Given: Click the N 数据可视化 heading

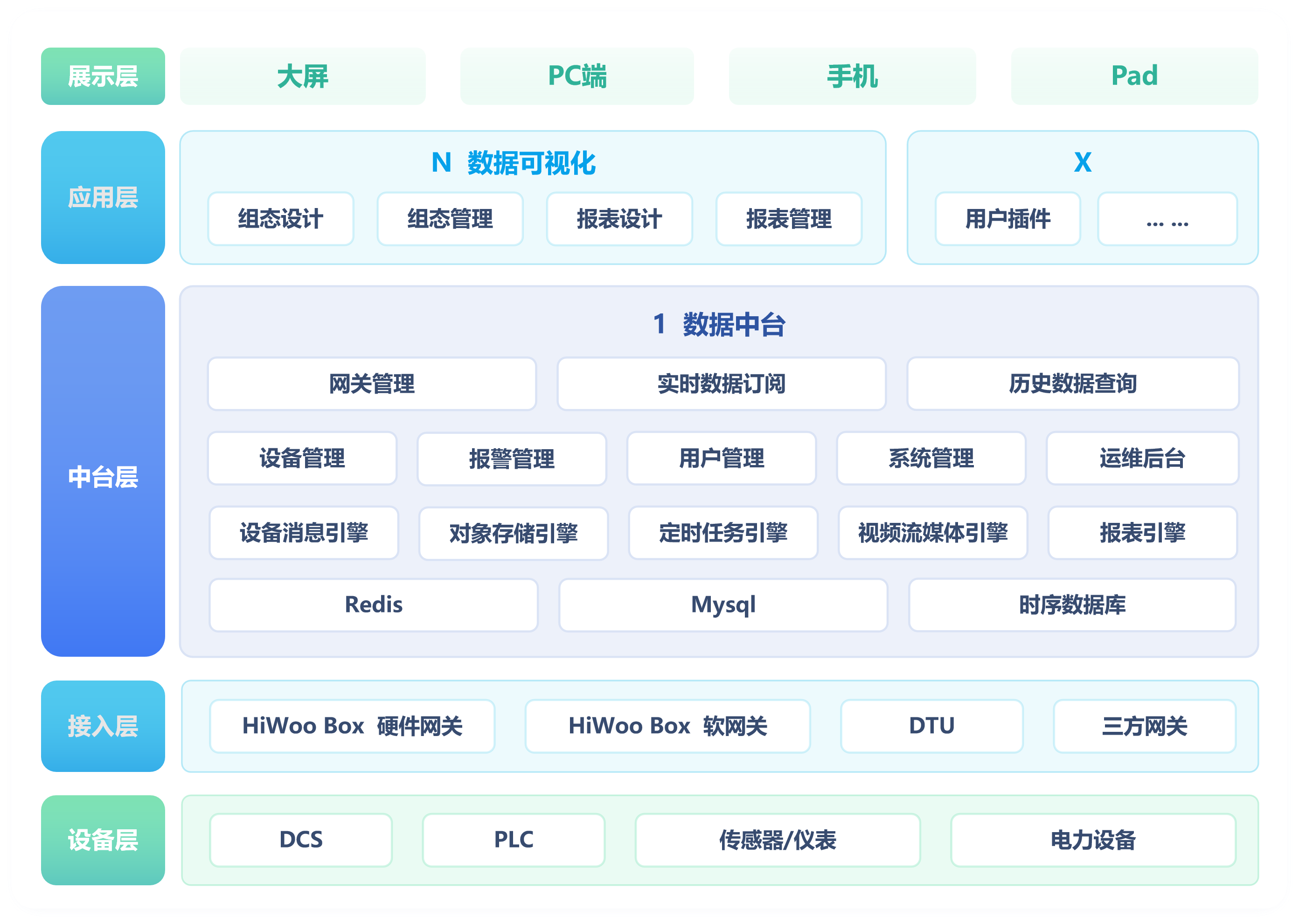Looking at the screenshot, I should pyautogui.click(x=513, y=163).
